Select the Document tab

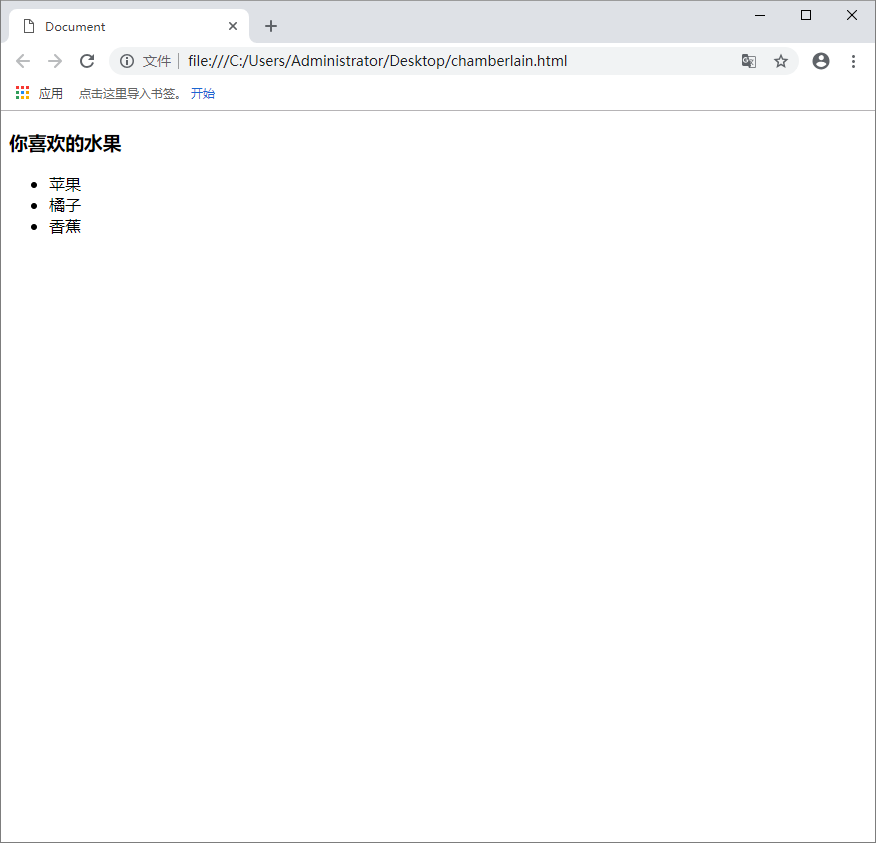pos(128,26)
